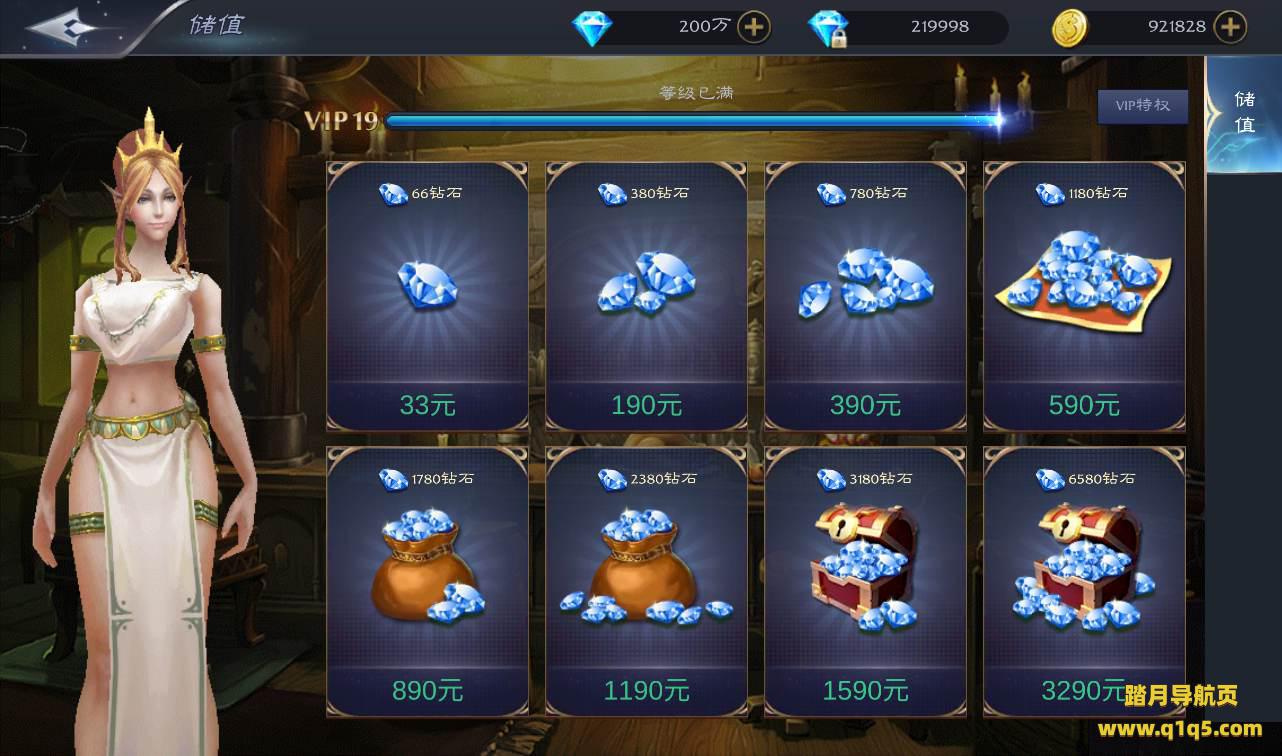
Task: Select the 780钻石 pack for 390元
Action: point(865,297)
